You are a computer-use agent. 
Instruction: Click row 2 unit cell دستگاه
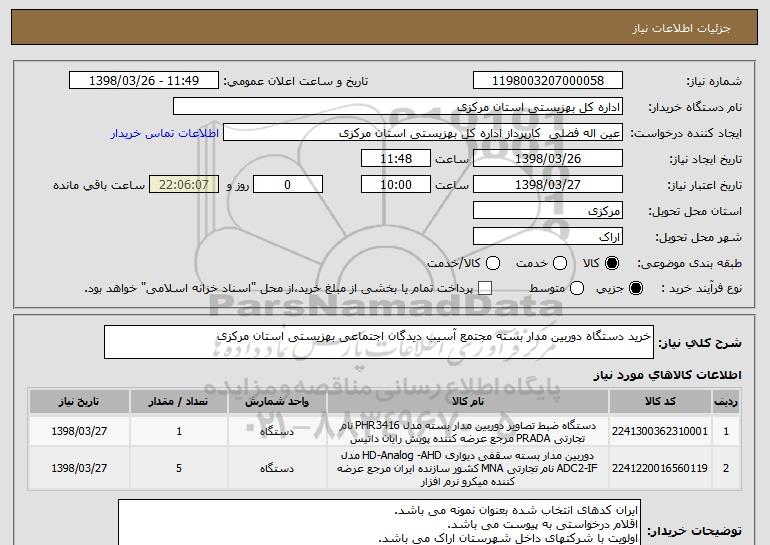click(x=277, y=468)
